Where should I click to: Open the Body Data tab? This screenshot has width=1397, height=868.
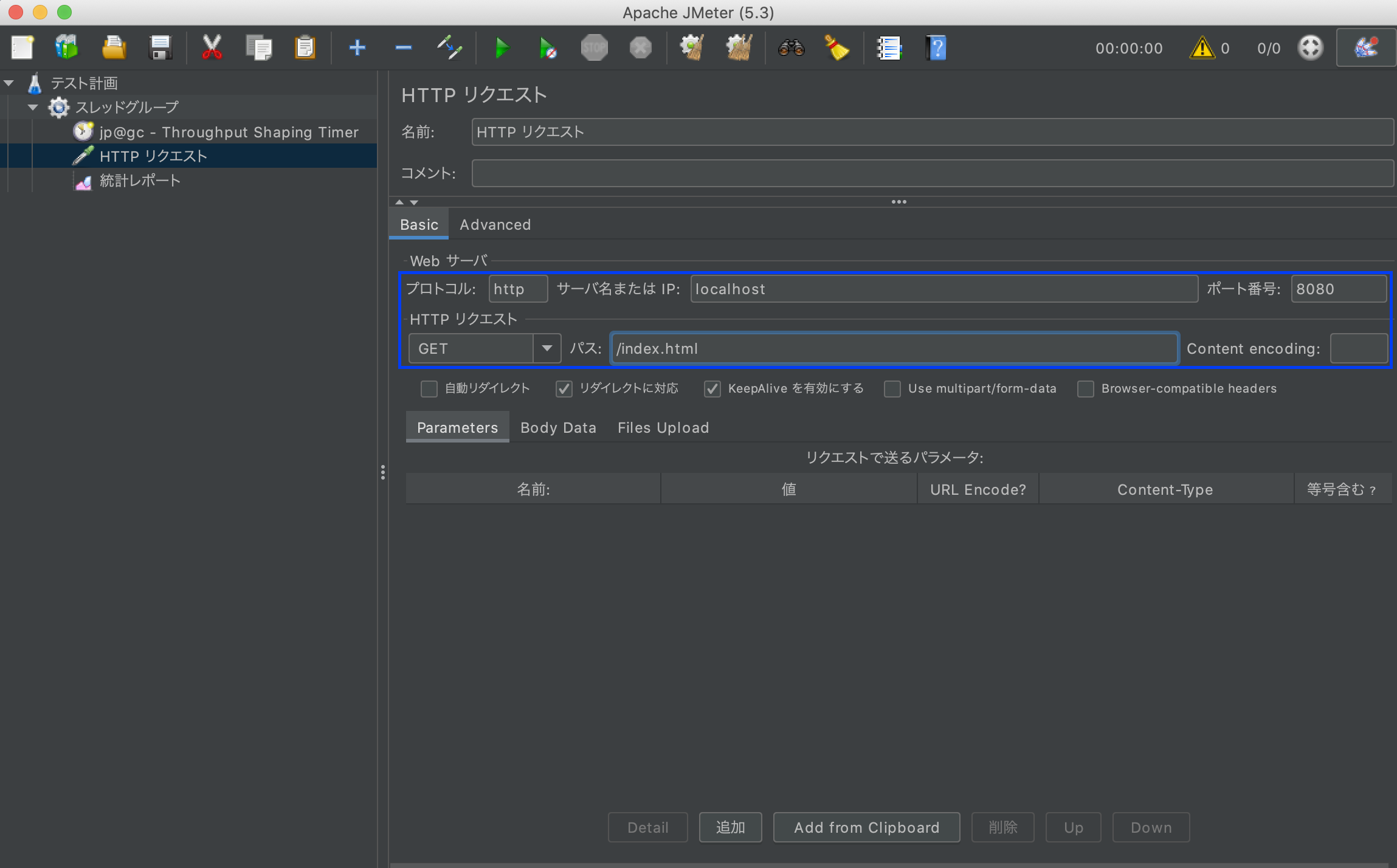(x=557, y=428)
